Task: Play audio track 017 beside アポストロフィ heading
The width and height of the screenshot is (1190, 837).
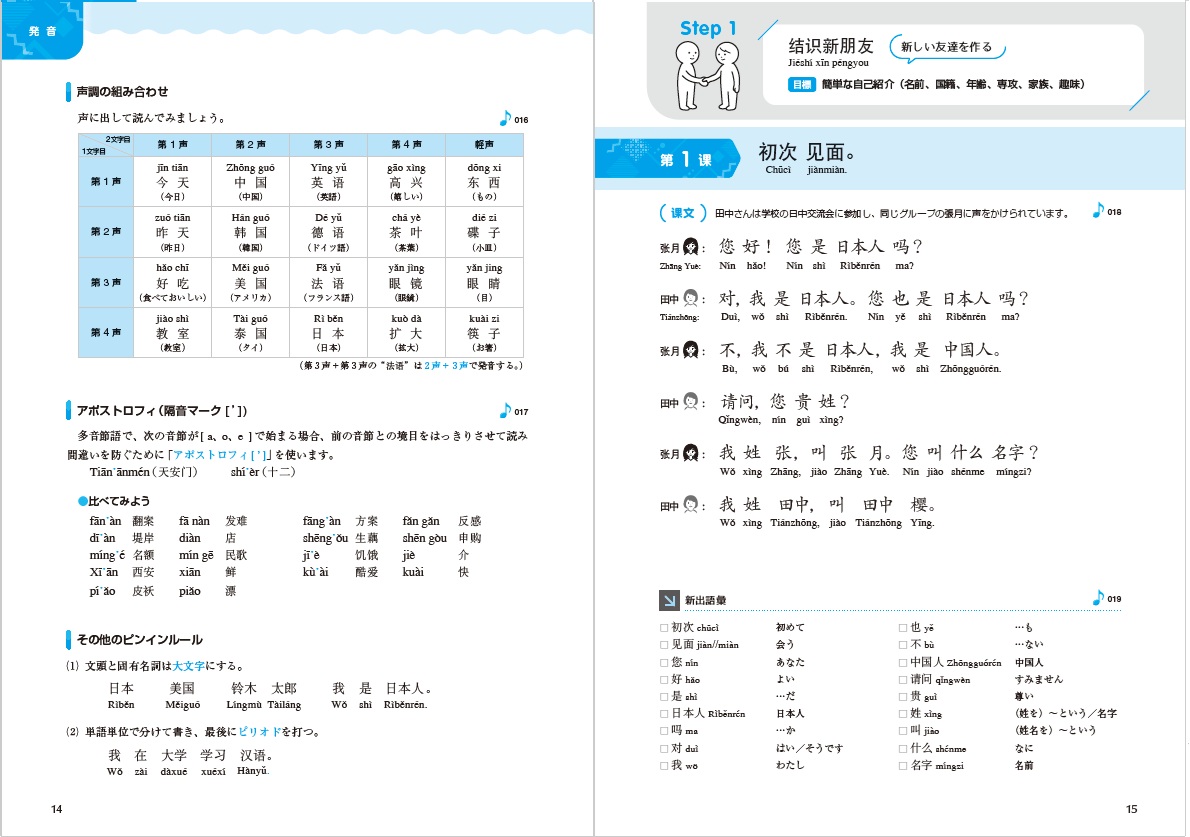Action: 505,410
